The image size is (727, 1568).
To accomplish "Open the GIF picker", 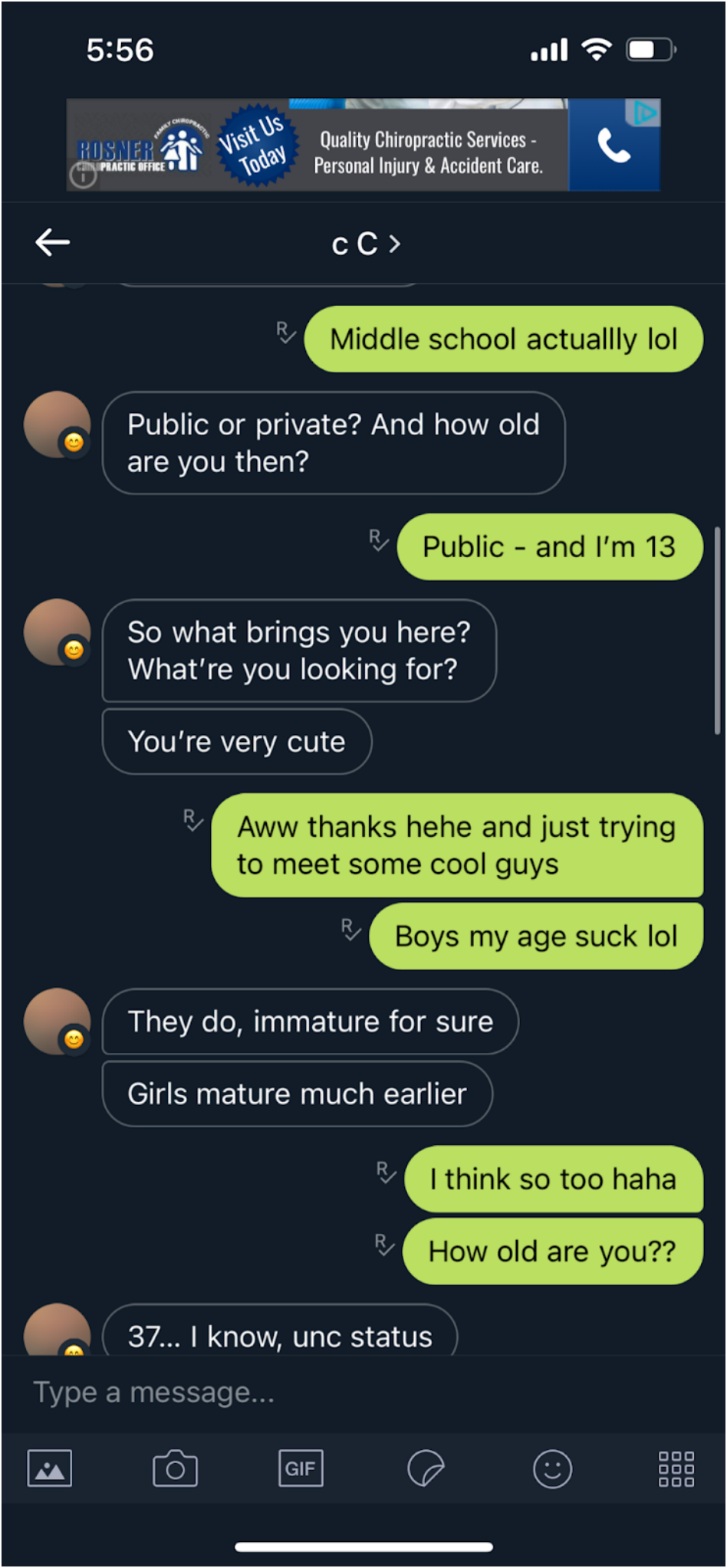I will 300,1468.
